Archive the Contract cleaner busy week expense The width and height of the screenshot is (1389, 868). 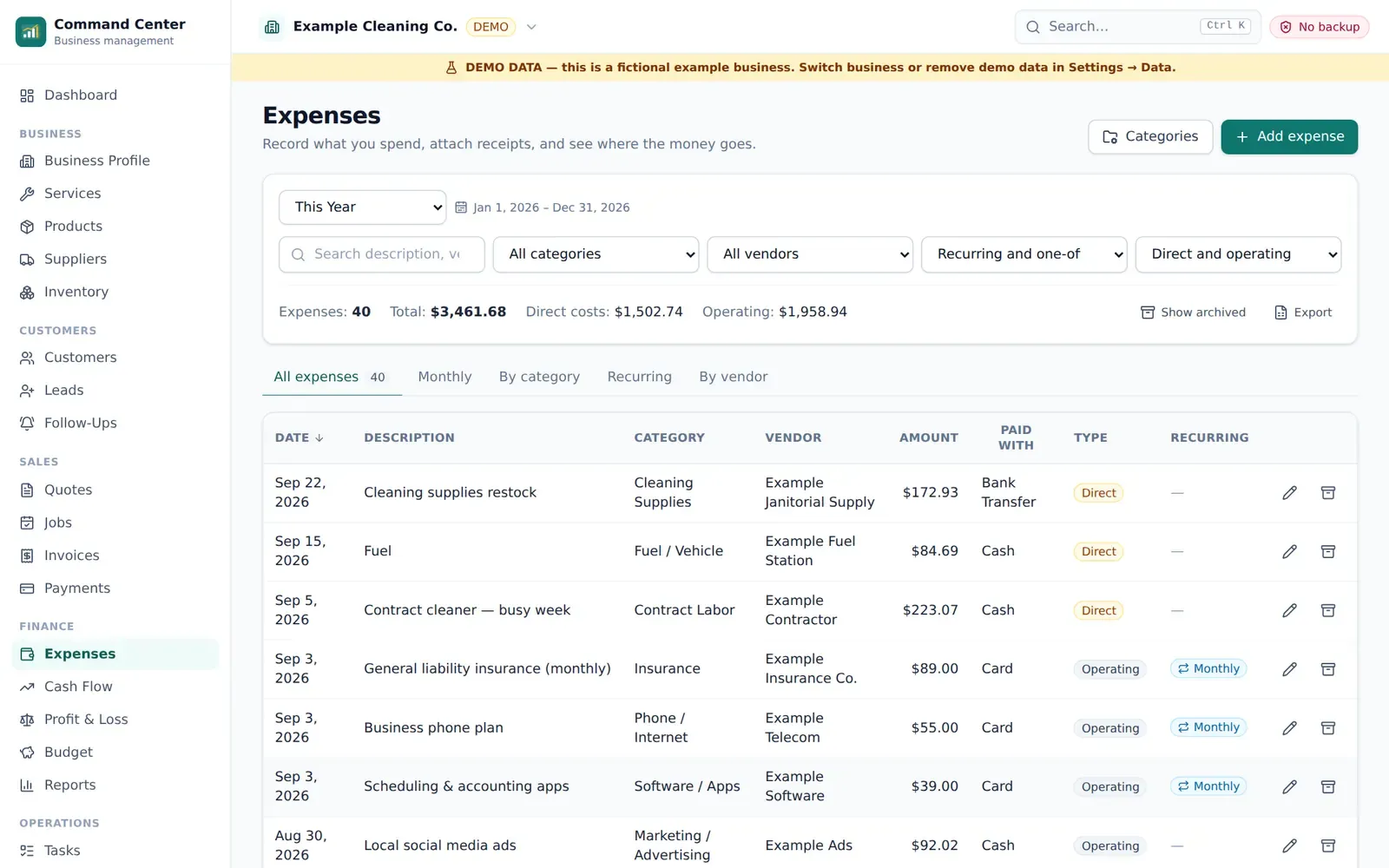coord(1327,610)
